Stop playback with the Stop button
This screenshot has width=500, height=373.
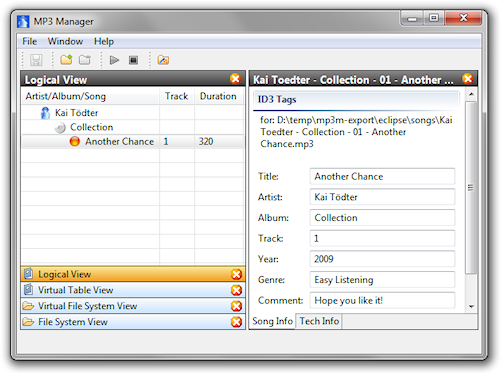pyautogui.click(x=133, y=60)
